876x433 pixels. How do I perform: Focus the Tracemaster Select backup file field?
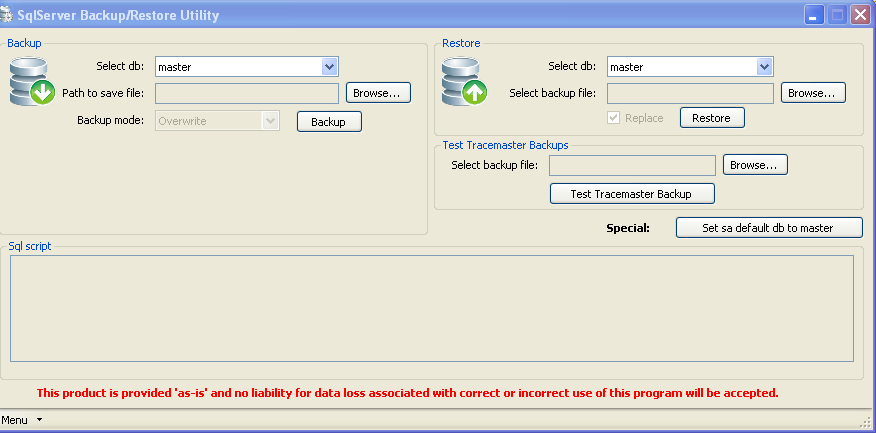point(632,165)
